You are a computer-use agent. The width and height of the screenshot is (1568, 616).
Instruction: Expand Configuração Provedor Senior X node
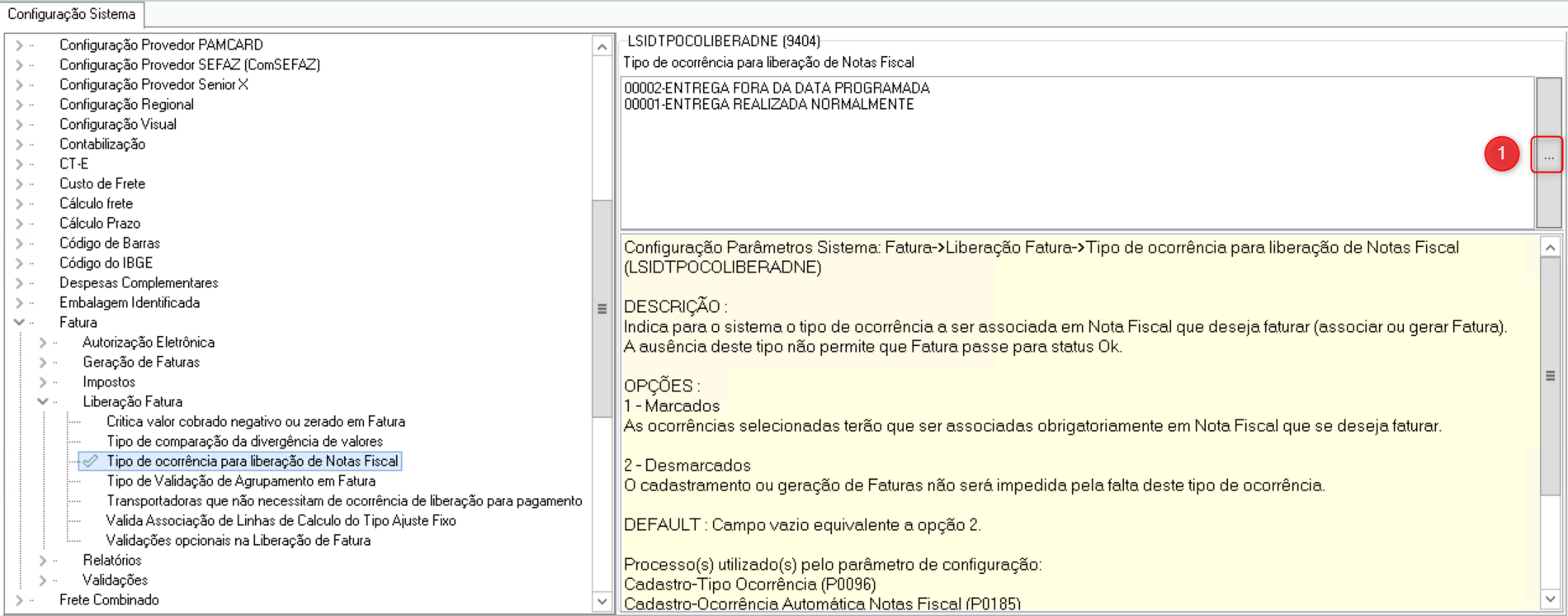pos(19,84)
